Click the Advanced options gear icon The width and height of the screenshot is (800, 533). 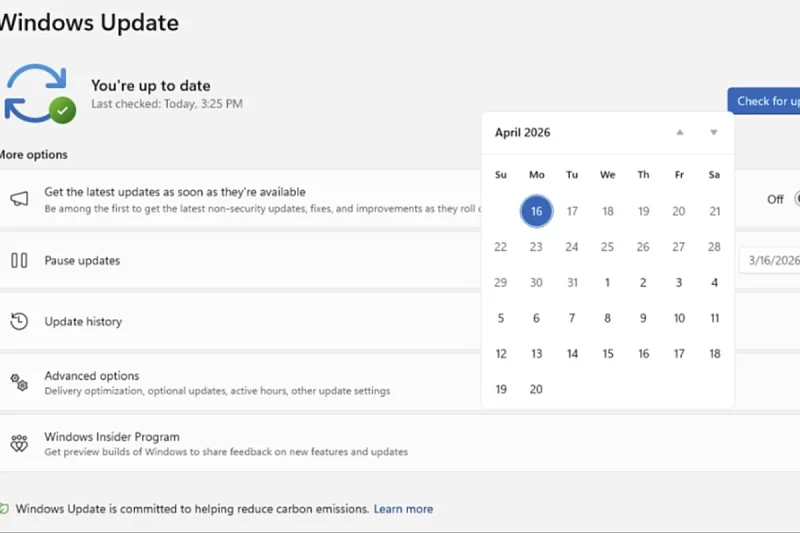click(x=19, y=382)
